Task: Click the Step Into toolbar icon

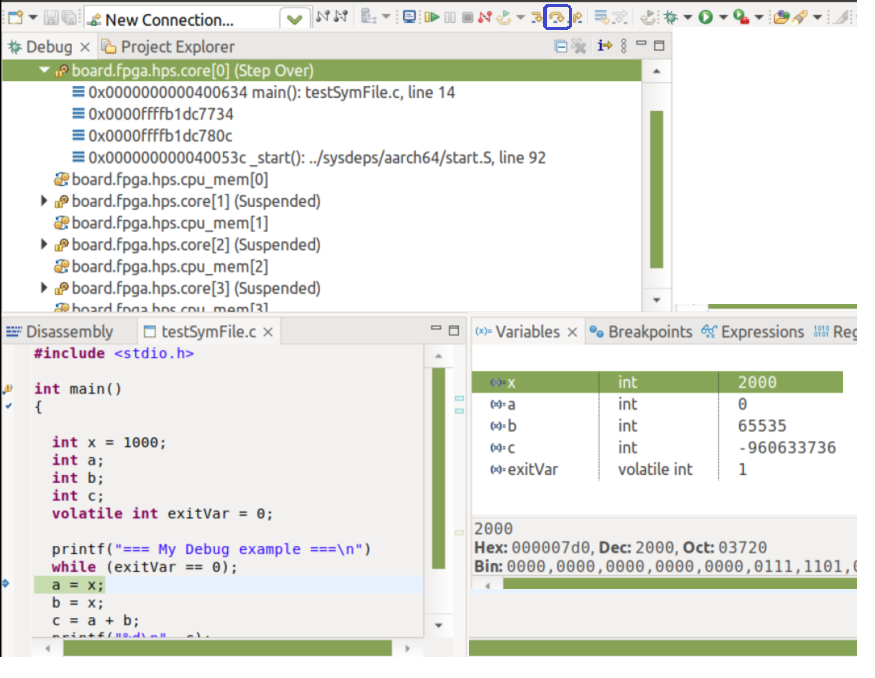Action: click(x=537, y=17)
